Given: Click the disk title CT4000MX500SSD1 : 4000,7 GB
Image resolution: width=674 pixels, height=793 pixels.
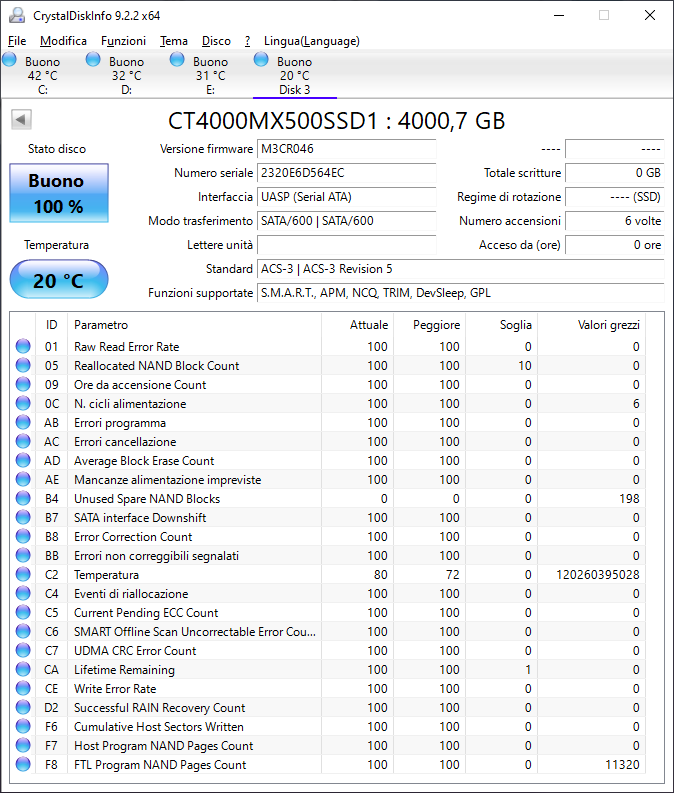Looking at the screenshot, I should click(336, 121).
